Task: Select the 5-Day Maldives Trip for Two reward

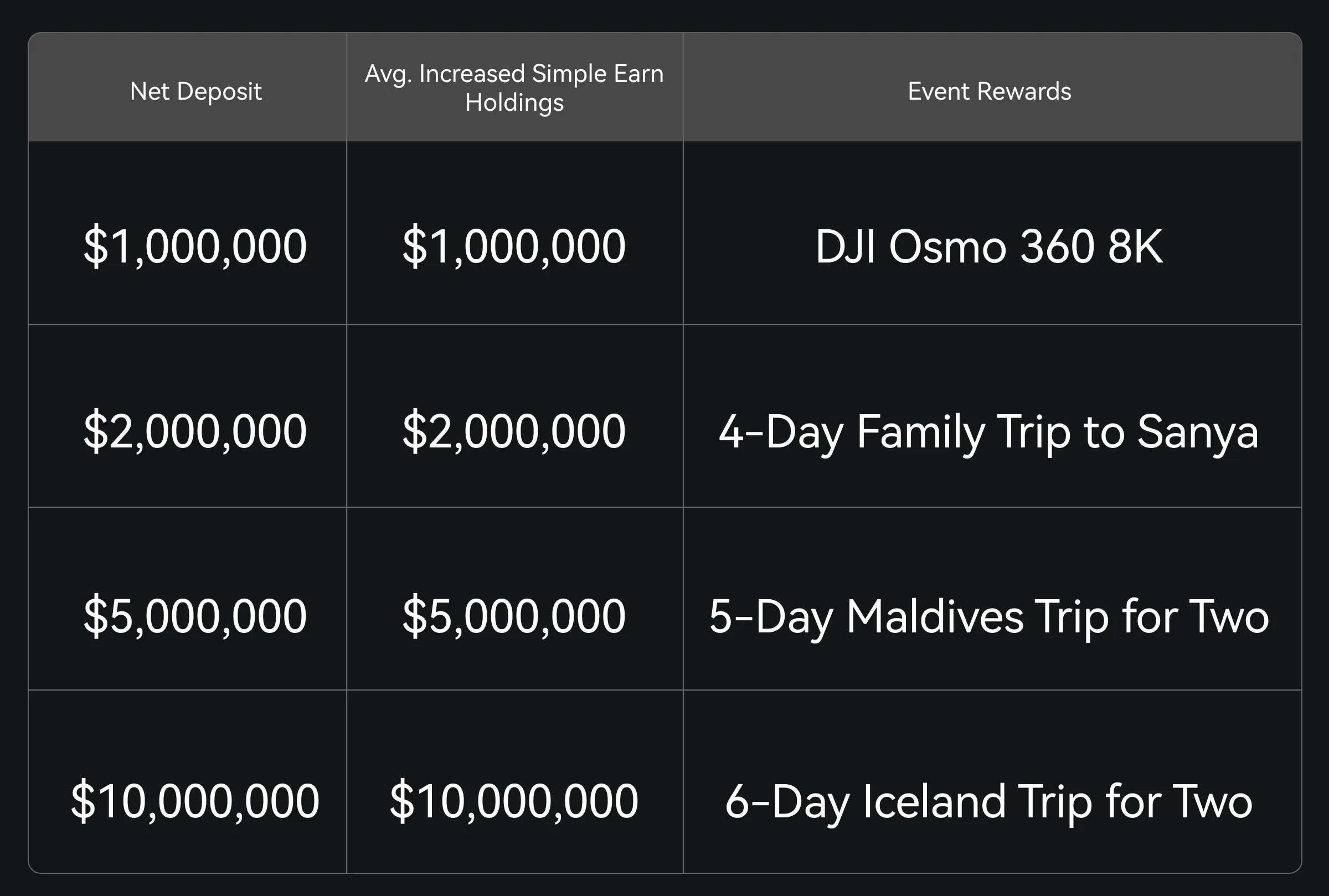Action: tap(989, 617)
